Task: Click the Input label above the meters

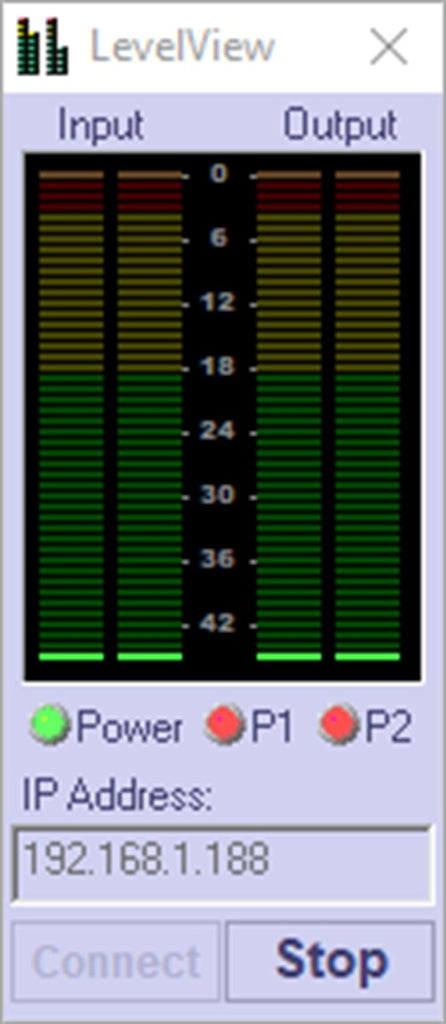Action: [x=101, y=125]
